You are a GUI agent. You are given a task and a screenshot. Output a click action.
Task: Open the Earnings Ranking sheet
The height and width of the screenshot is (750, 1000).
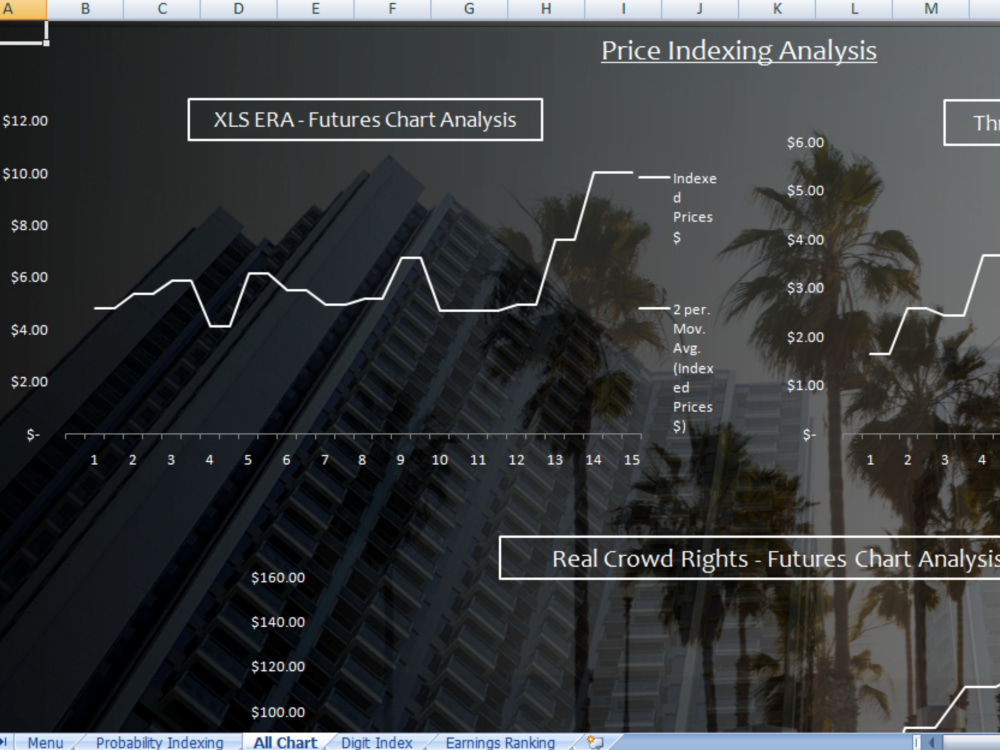[500, 743]
